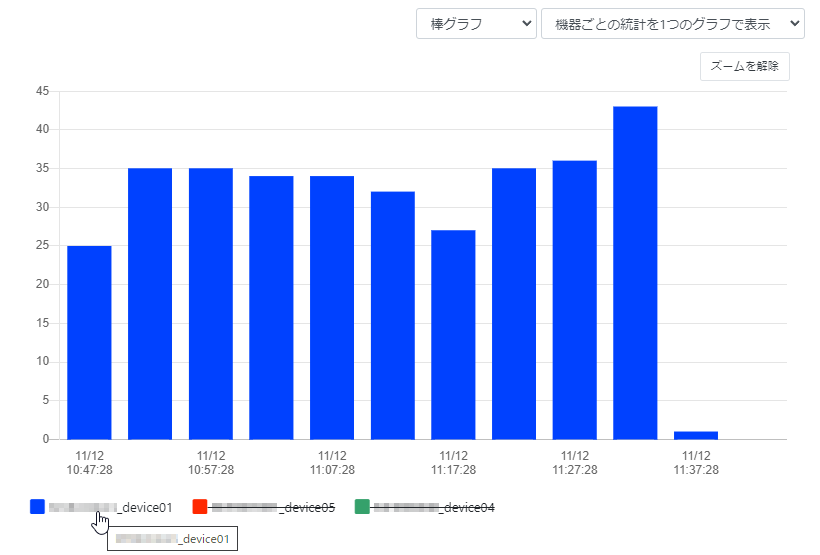Viewport: 820px width, 555px height.
Task: Open the 機器ごとの統計を1つのグラフで表示 dropdown
Action: (673, 24)
